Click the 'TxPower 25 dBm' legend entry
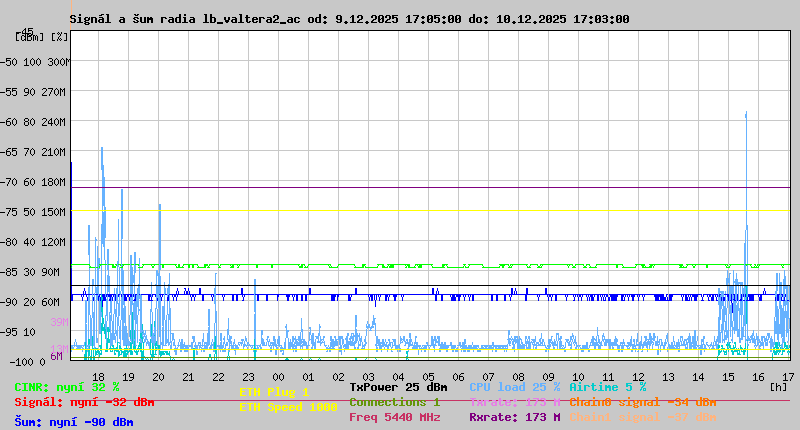 pyautogui.click(x=398, y=387)
